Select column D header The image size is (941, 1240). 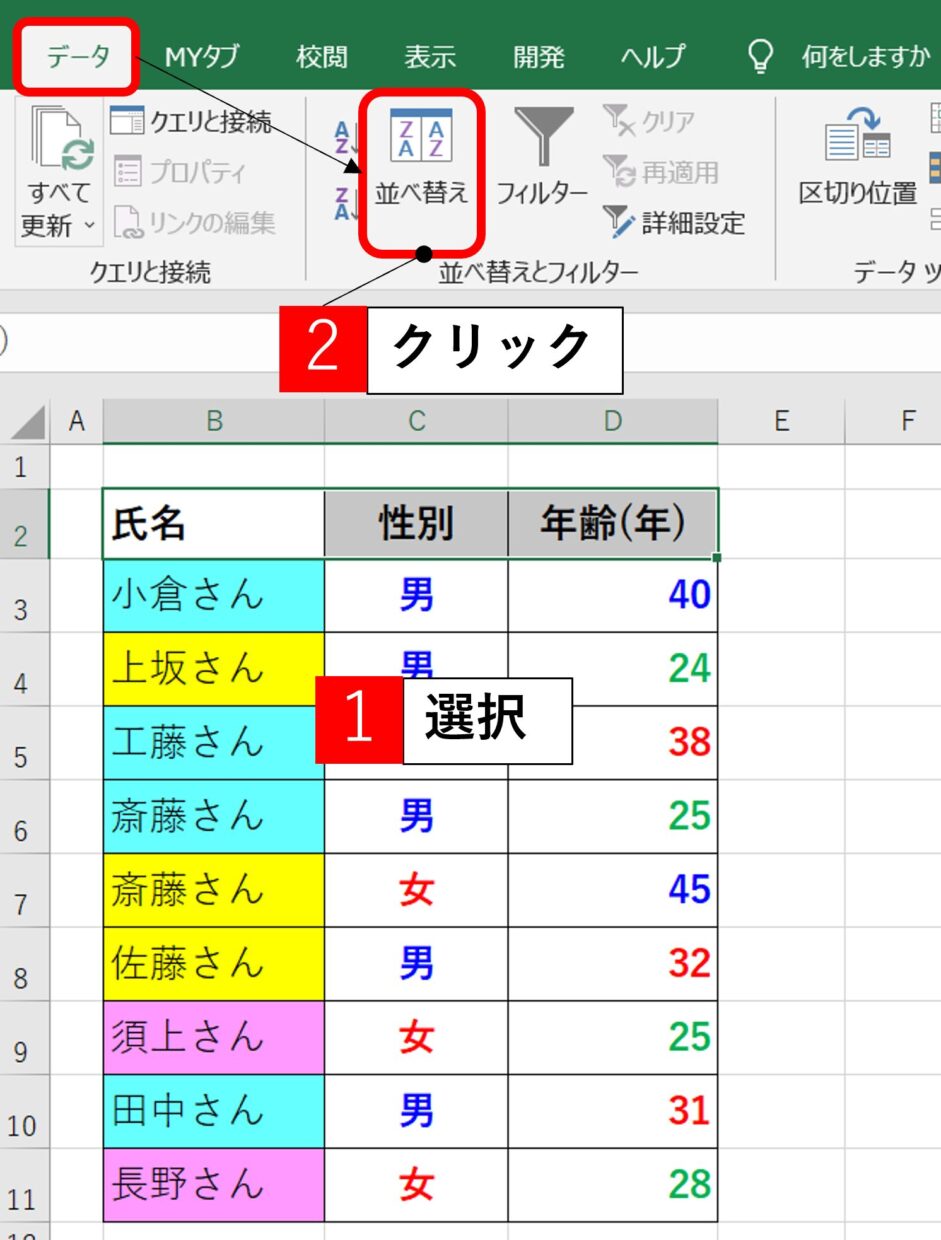(613, 422)
